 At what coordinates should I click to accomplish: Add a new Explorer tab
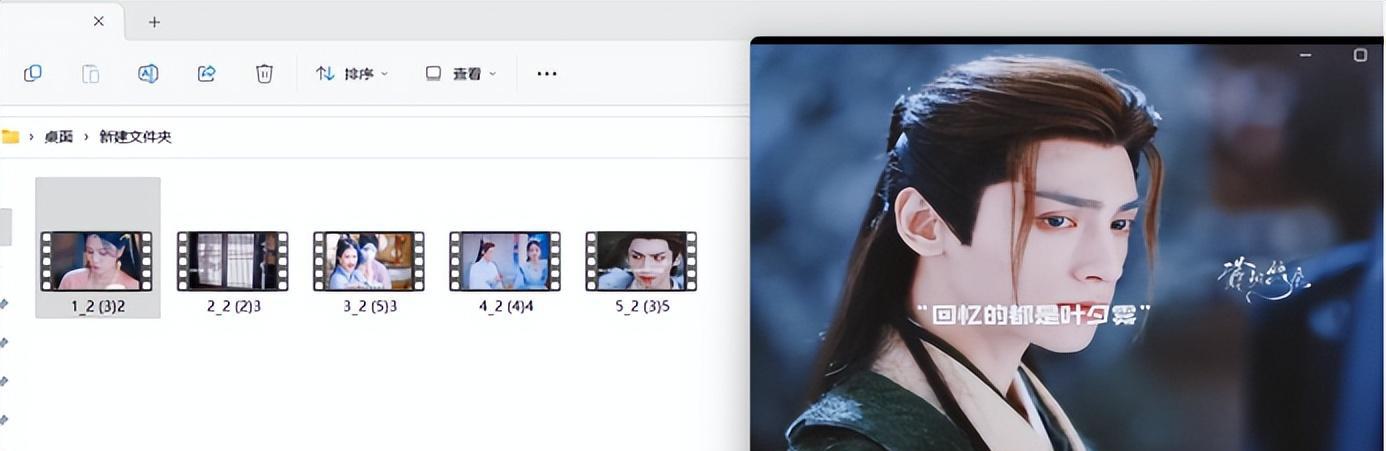(154, 21)
